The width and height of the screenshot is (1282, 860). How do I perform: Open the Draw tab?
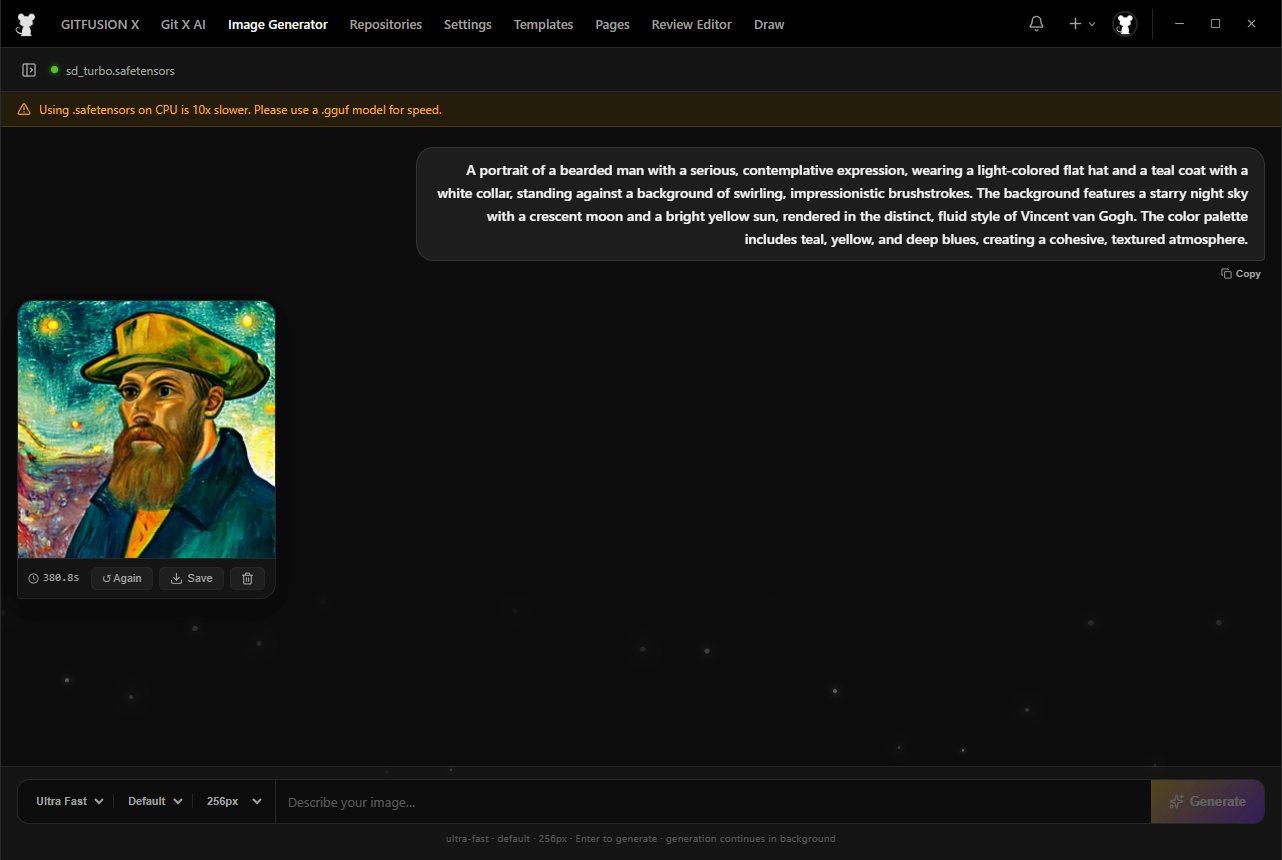click(769, 24)
